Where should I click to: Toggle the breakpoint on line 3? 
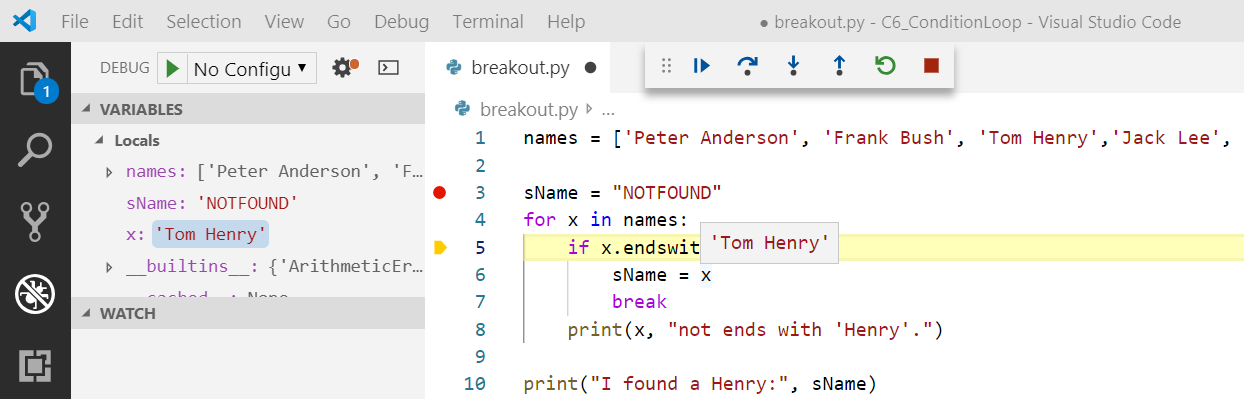439,192
